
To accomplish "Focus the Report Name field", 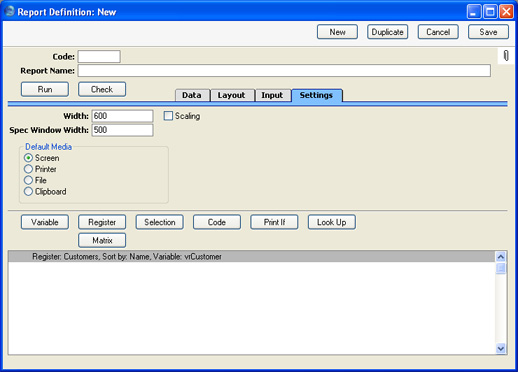I will click(x=284, y=71).
